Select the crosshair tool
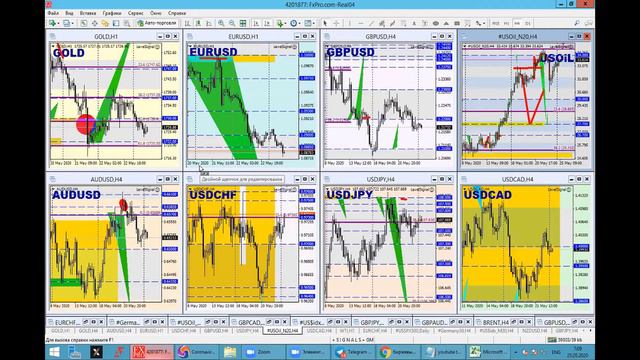Viewport: 640px width, 360px height. pos(336,23)
